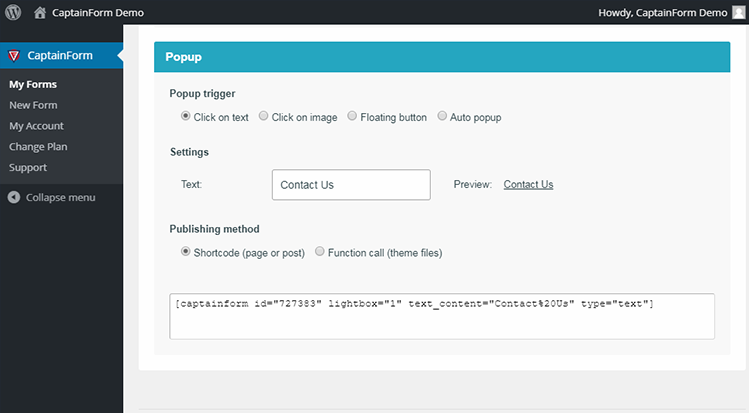The width and height of the screenshot is (749, 413).
Task: Click the Collapse menu arrow icon
Action: coord(14,197)
